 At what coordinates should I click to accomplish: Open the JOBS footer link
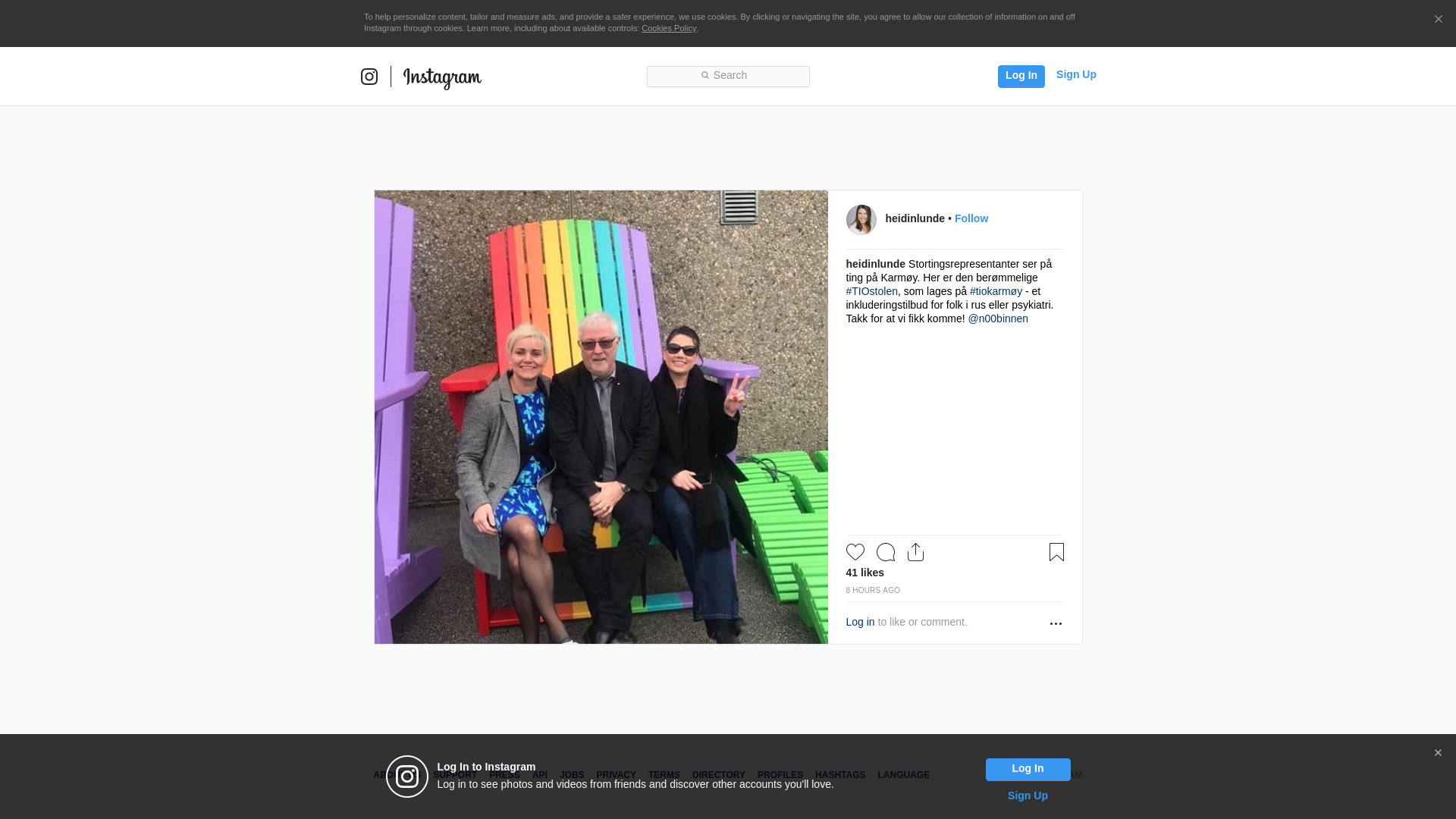(x=572, y=775)
